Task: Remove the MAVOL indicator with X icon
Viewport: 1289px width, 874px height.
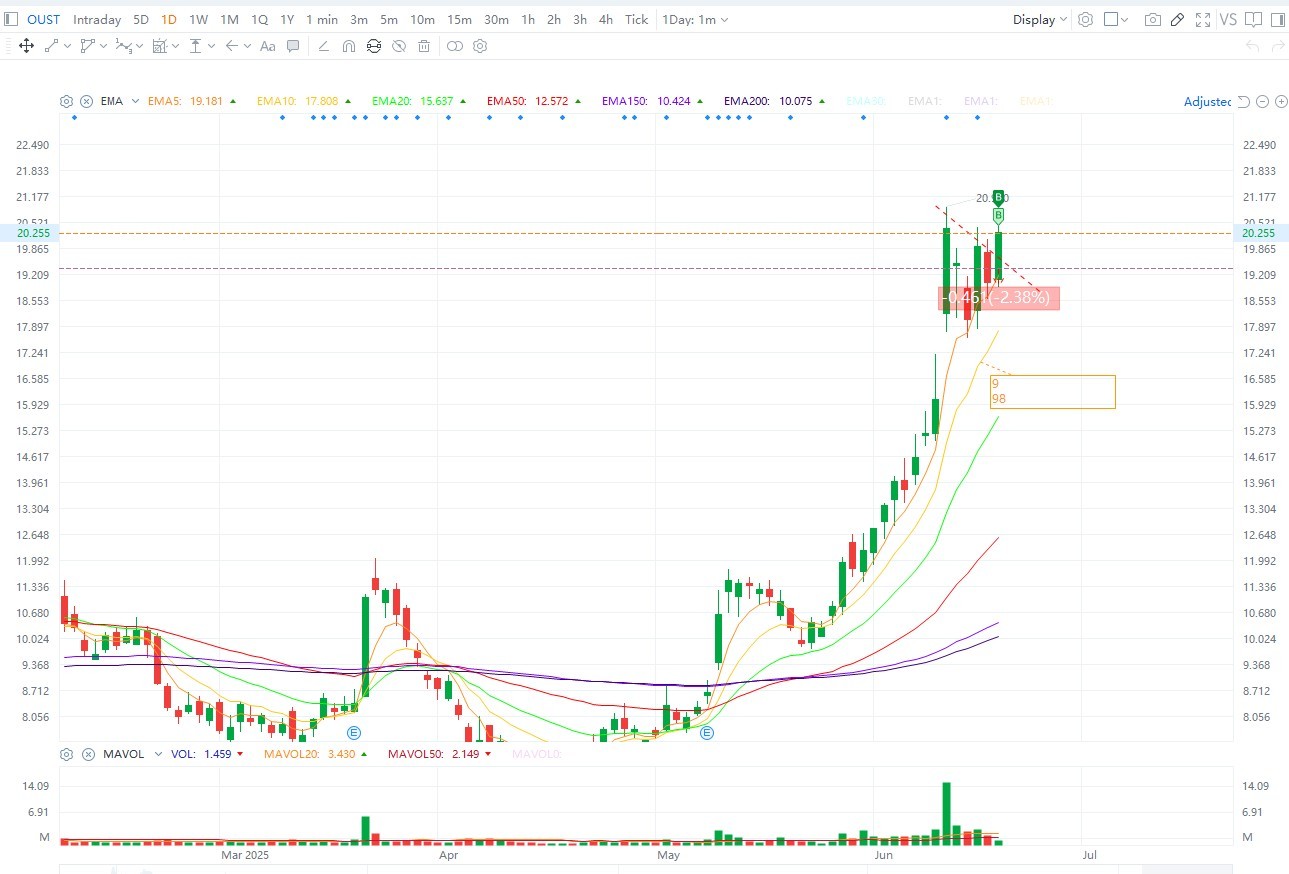Action: (x=87, y=754)
